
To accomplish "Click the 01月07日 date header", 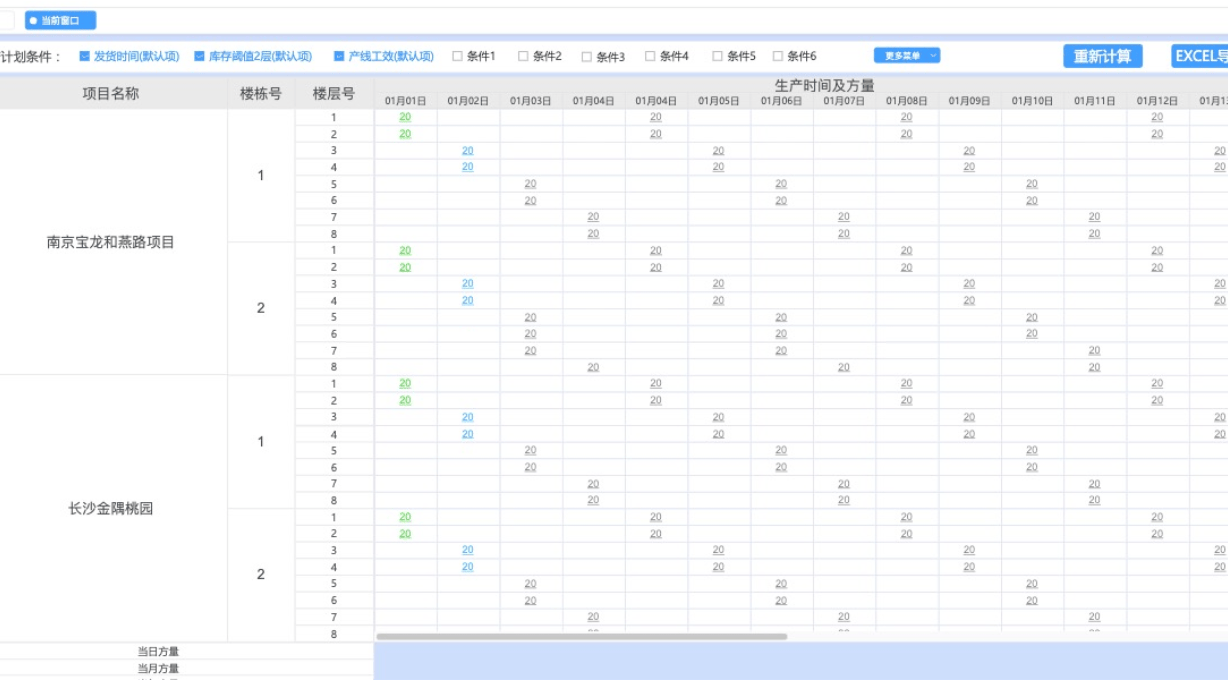I will [844, 101].
